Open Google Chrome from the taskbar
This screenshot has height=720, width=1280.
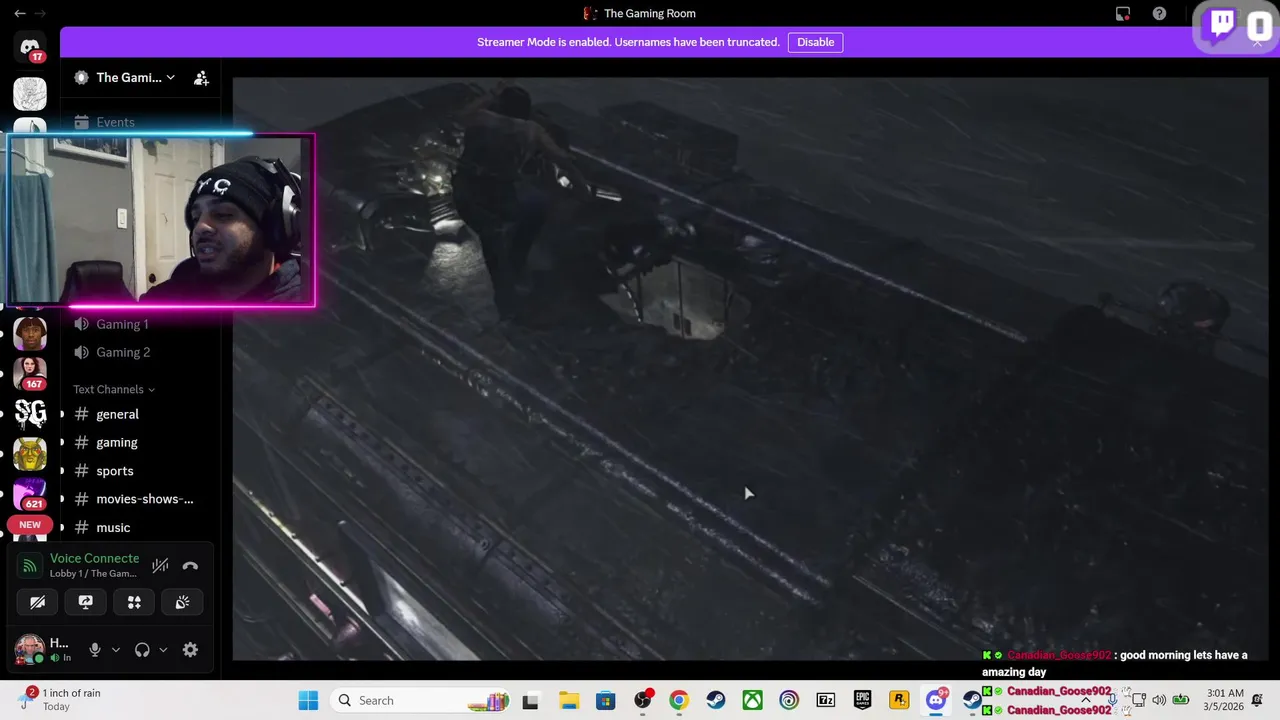(x=679, y=700)
